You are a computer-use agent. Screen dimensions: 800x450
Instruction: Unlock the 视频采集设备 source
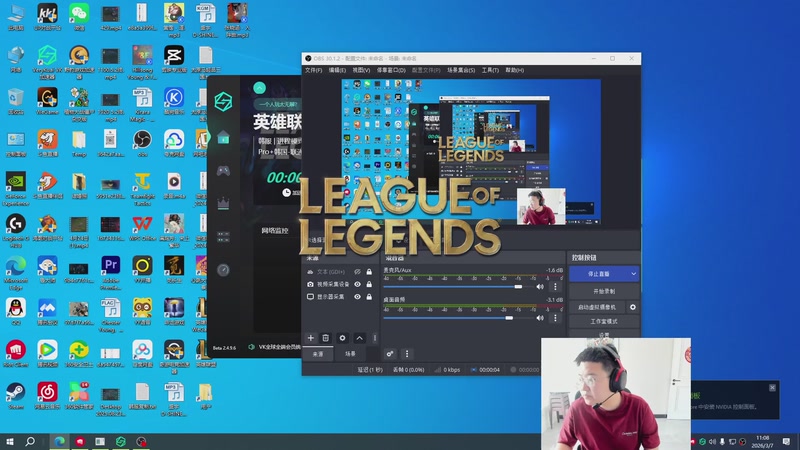(369, 284)
